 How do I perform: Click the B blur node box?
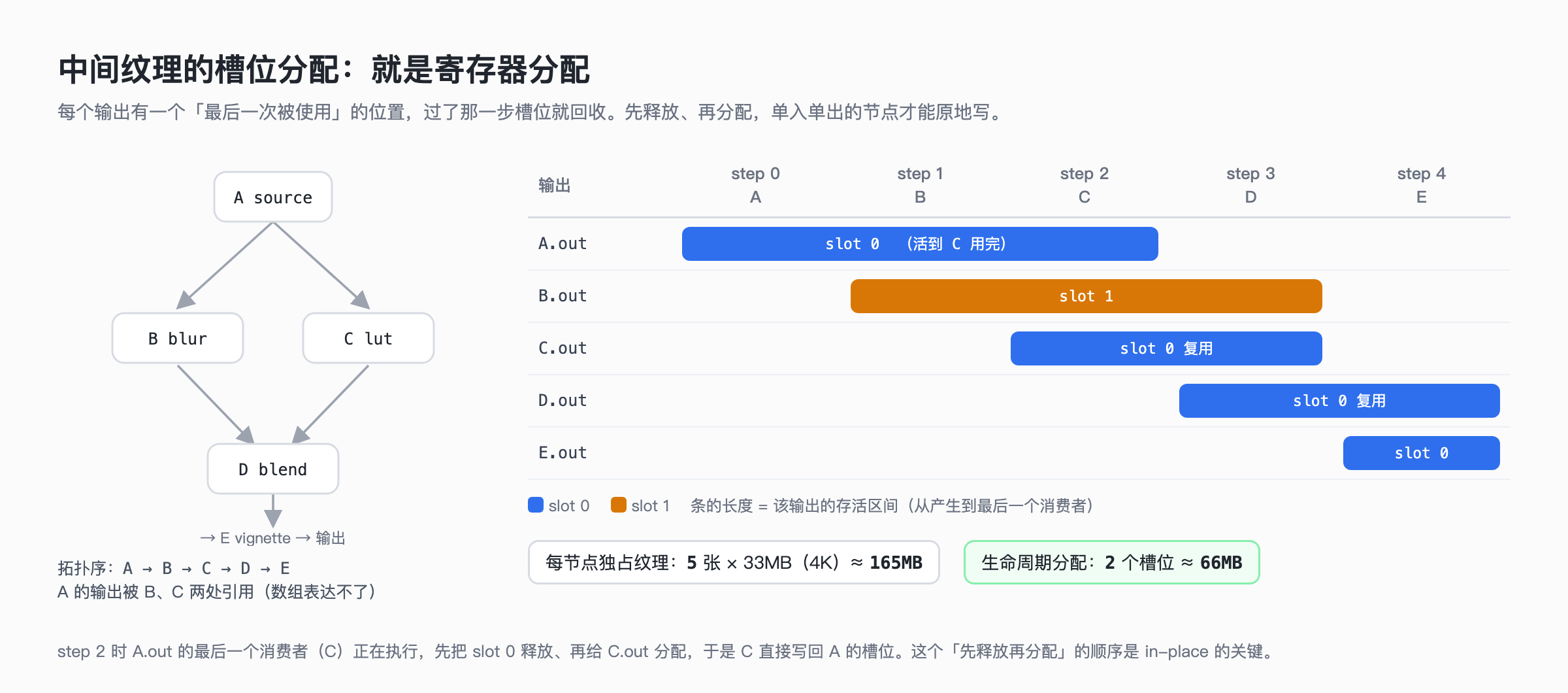[x=178, y=338]
